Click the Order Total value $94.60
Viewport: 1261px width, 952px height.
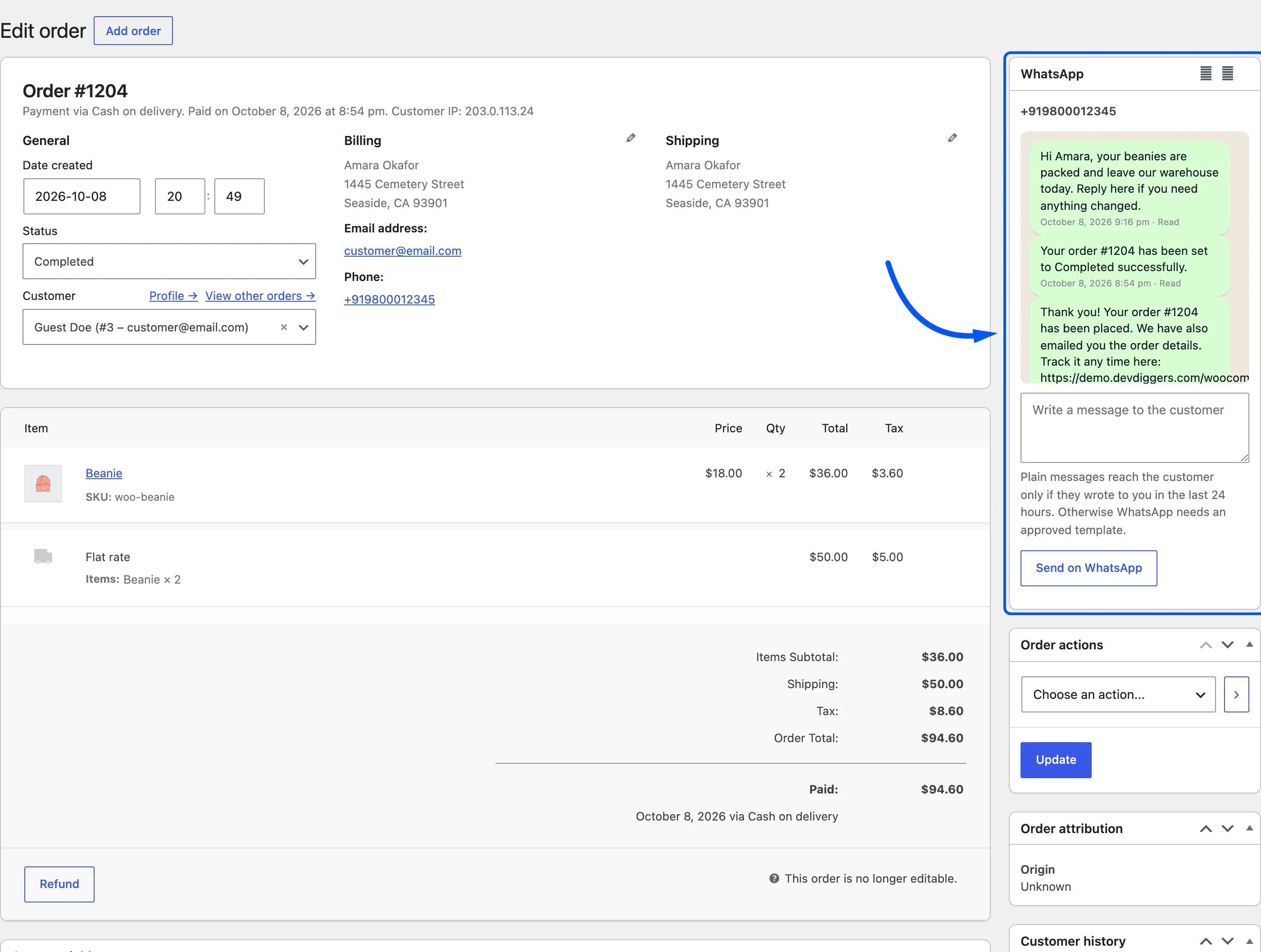[942, 738]
